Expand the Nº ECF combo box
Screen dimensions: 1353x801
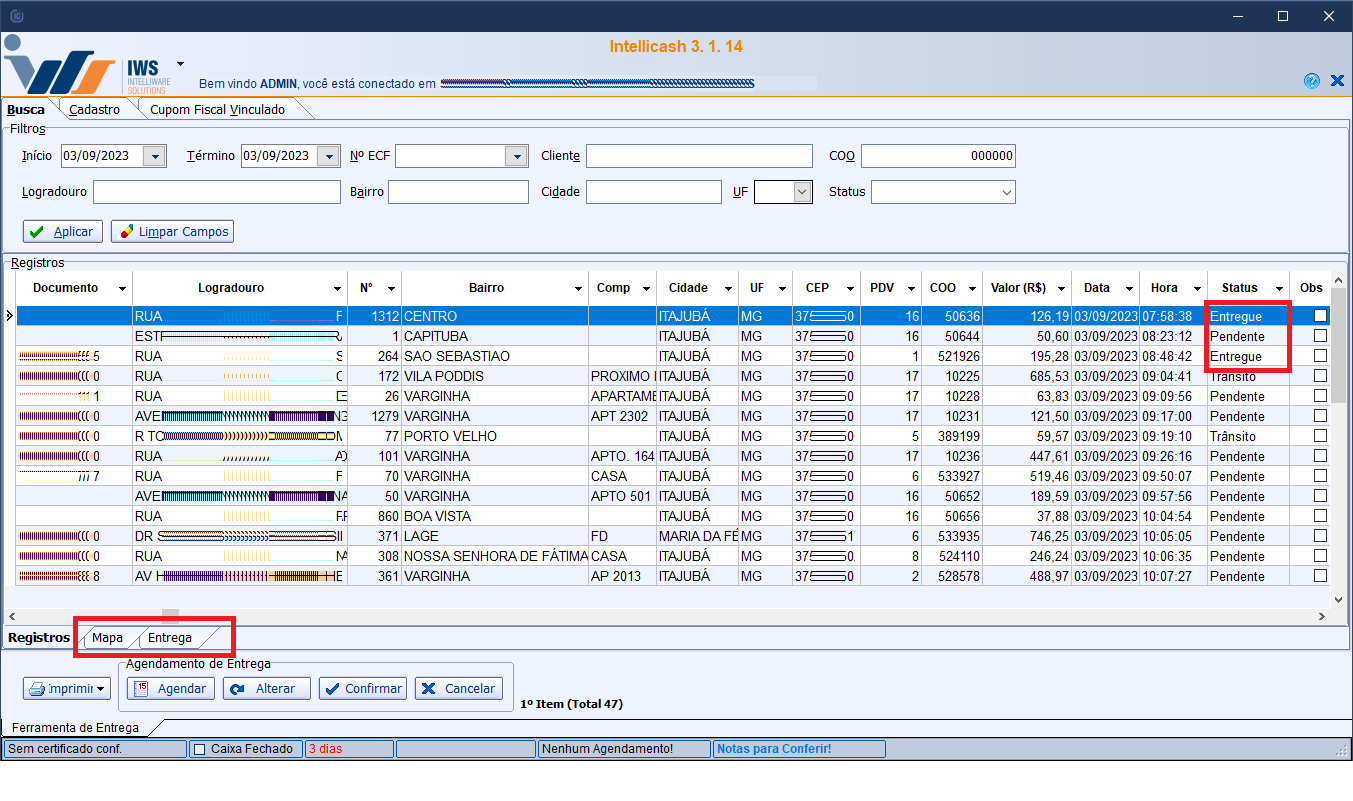coord(516,156)
